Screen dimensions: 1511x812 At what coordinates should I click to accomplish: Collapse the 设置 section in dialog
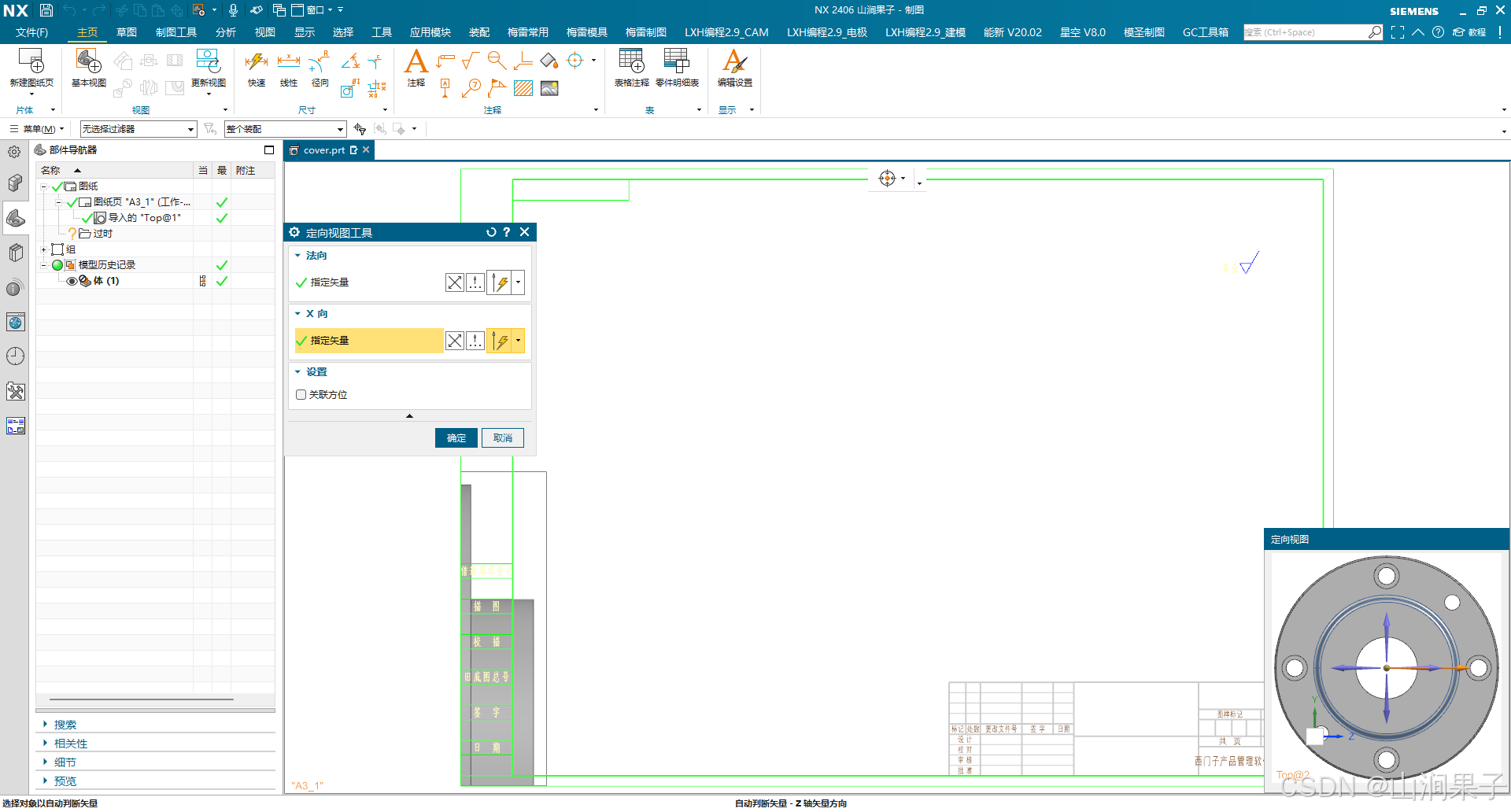(297, 372)
